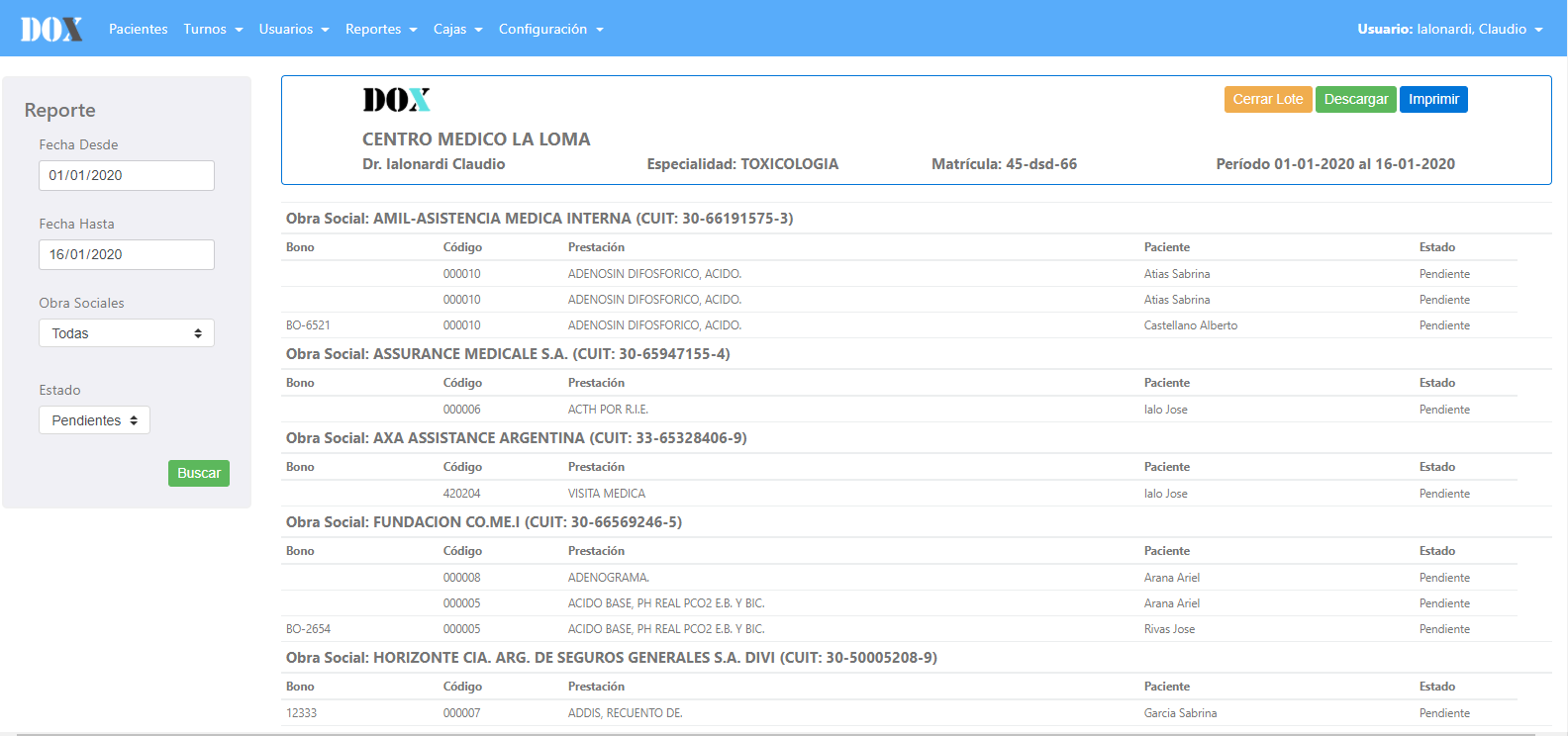
Task: Click the DOX logo in navbar
Action: [x=51, y=29]
